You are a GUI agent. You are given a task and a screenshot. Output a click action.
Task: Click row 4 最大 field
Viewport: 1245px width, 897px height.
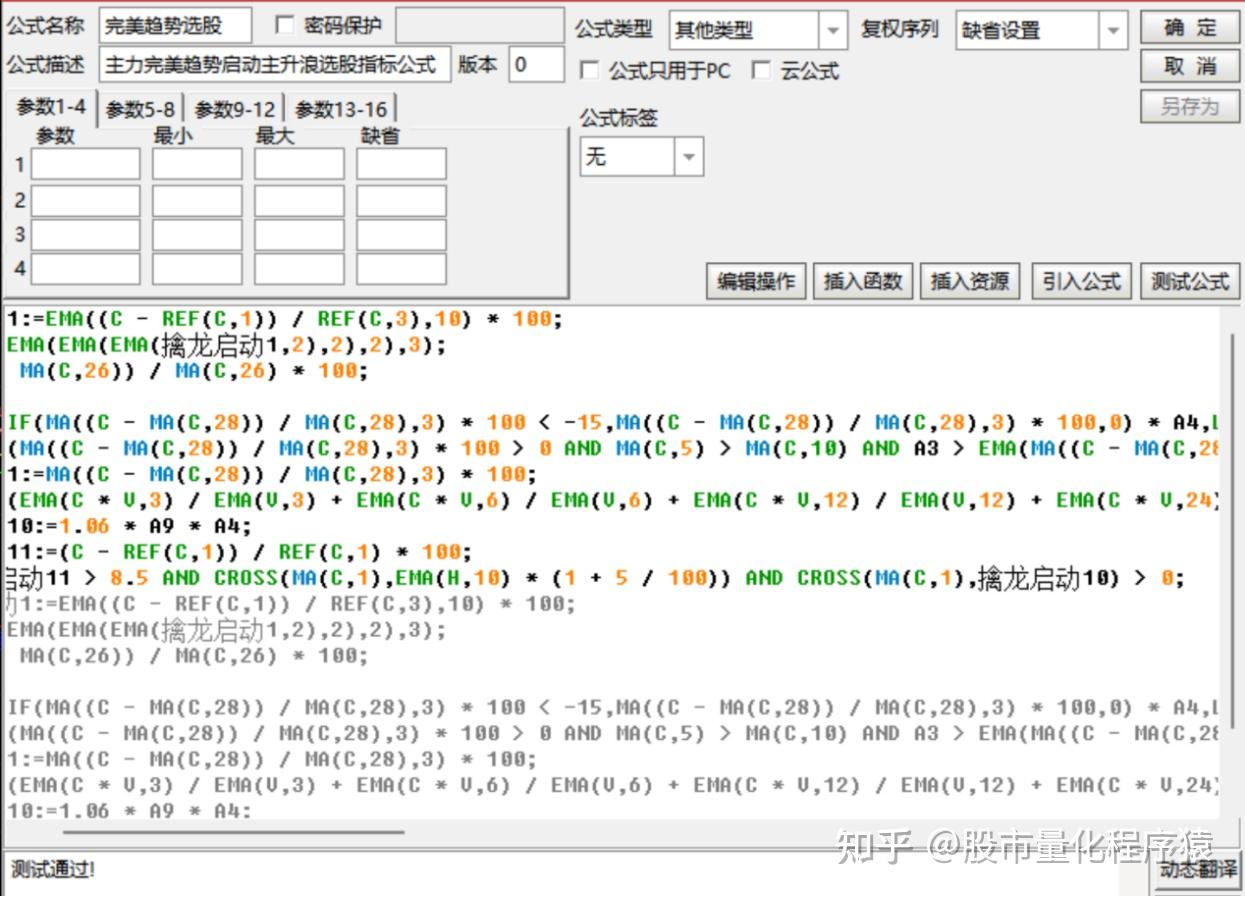coord(299,269)
